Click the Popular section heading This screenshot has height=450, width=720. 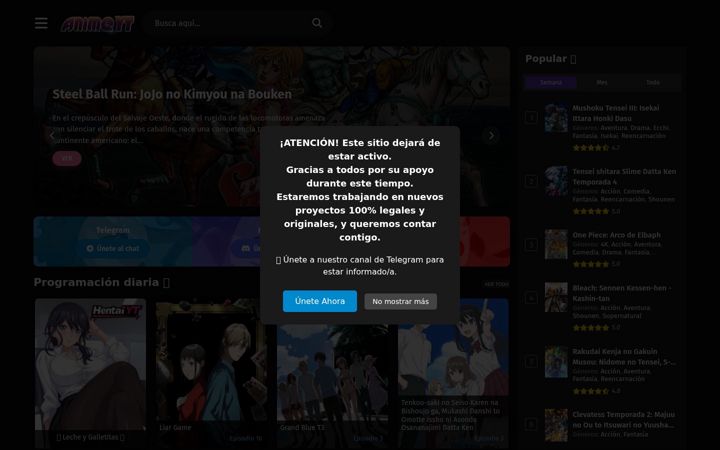point(551,59)
